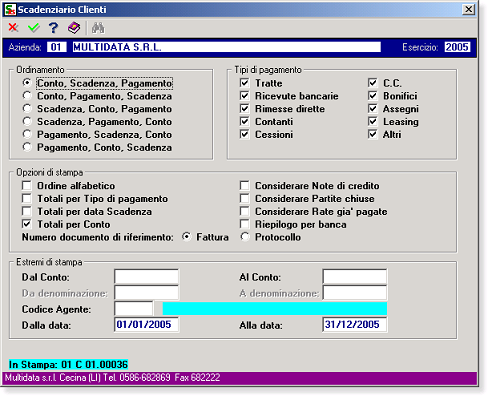Select Pagamento, Scadenza, Conto ordering
488x396 pixels.
27,134
